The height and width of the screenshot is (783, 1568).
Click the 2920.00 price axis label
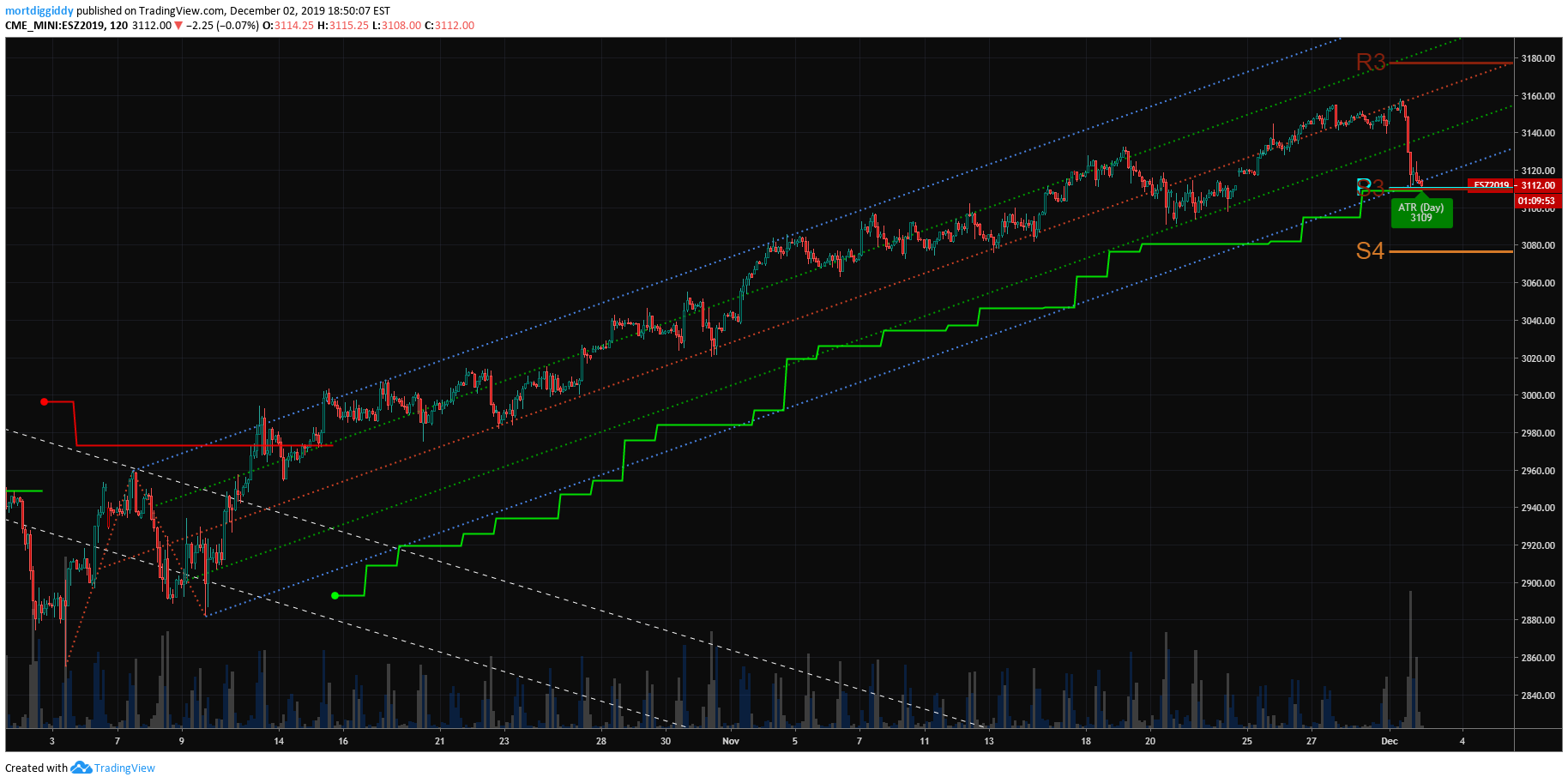[1538, 545]
